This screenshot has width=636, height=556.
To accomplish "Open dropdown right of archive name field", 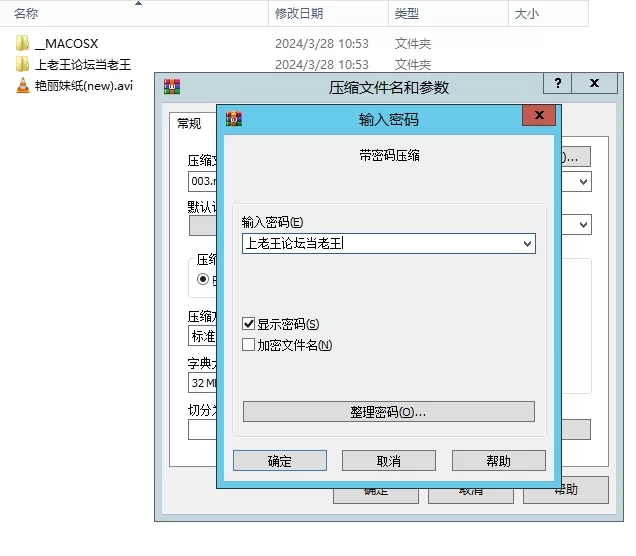I will (584, 182).
